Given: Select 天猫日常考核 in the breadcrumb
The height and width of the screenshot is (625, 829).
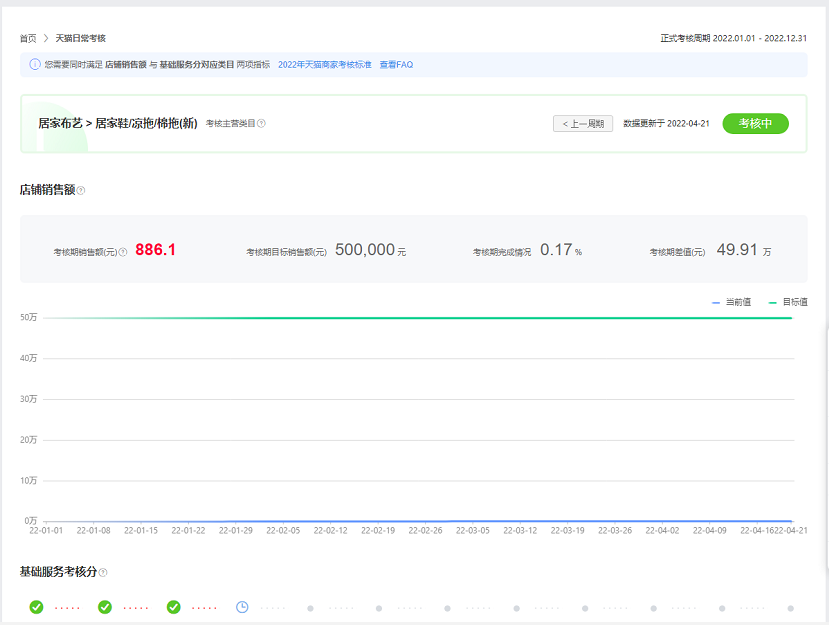Looking at the screenshot, I should tap(82, 36).
